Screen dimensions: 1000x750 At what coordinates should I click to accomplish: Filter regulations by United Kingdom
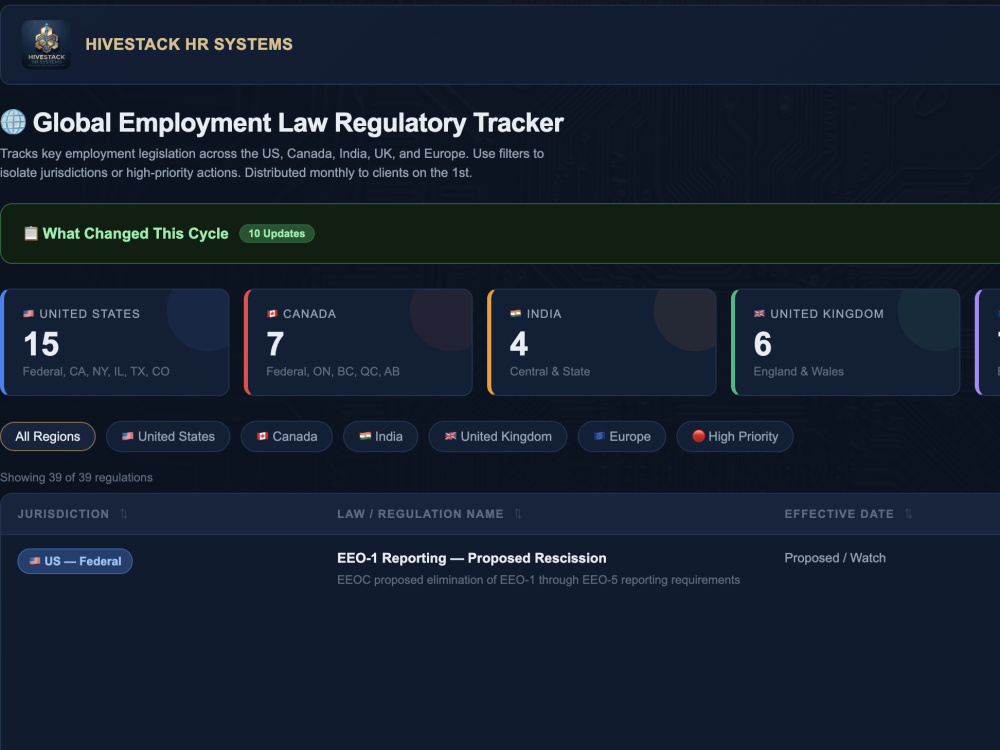[x=497, y=437]
